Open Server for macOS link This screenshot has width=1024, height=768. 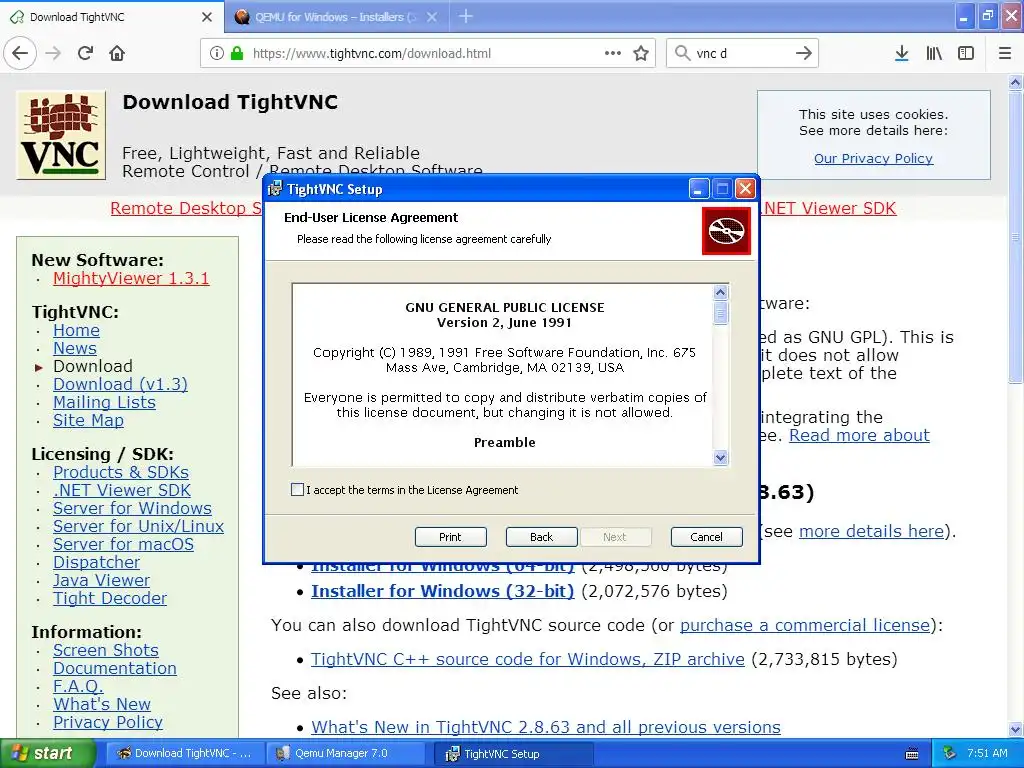pos(123,544)
